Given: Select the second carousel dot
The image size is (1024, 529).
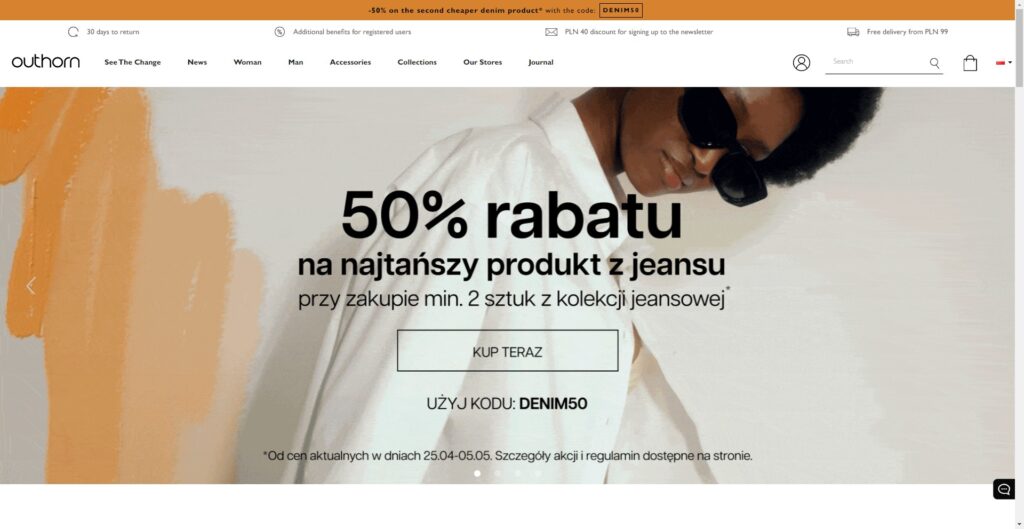Looking at the screenshot, I should point(498,473).
